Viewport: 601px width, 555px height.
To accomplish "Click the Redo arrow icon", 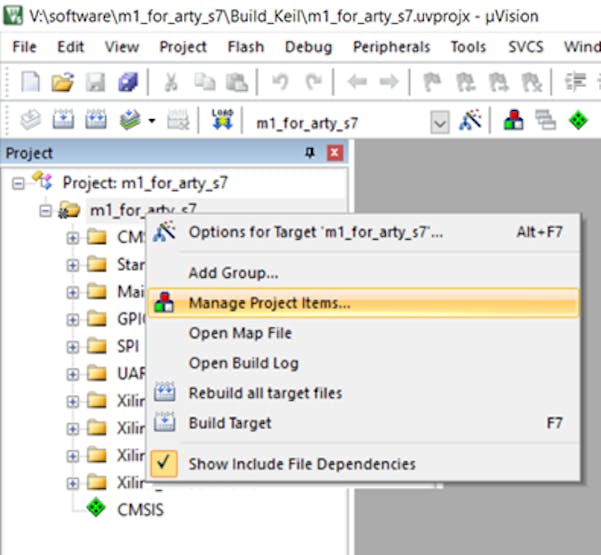I will pos(314,82).
